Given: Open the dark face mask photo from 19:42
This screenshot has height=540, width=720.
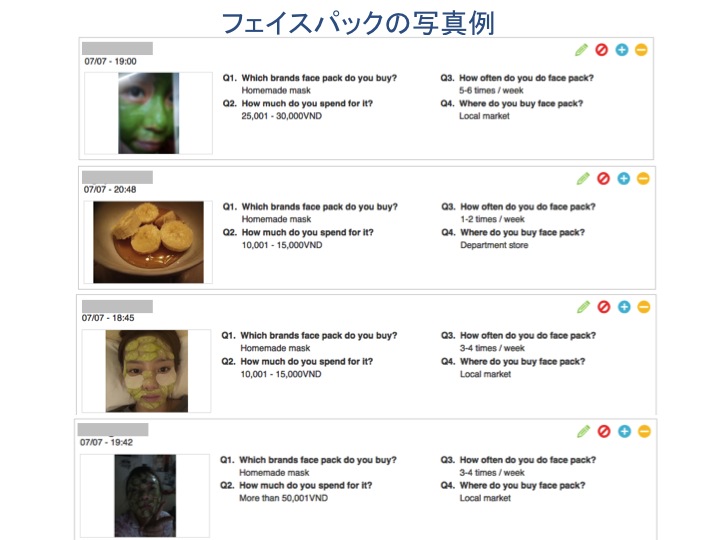Looking at the screenshot, I should coord(145,495).
